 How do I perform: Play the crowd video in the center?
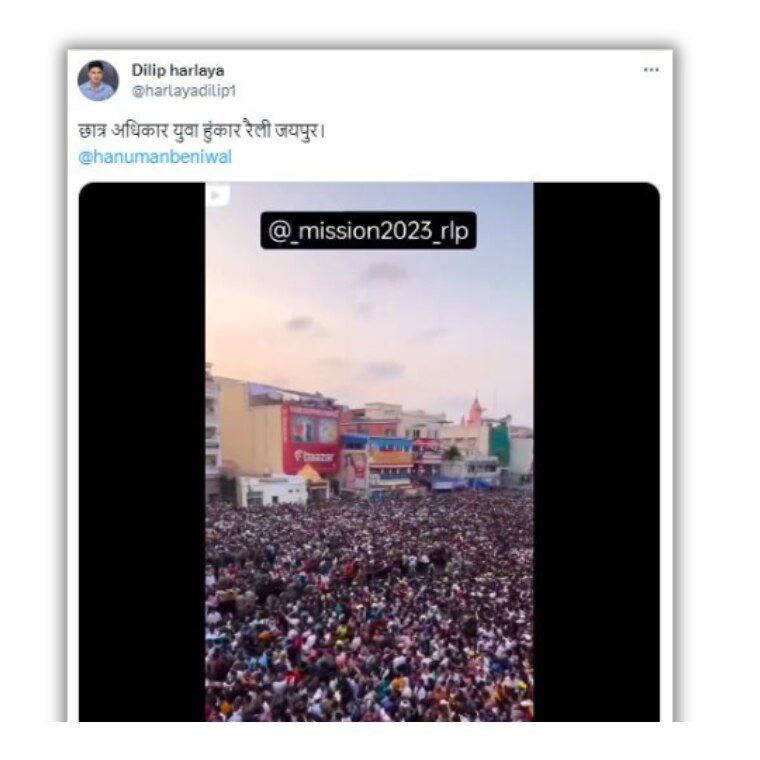click(369, 452)
